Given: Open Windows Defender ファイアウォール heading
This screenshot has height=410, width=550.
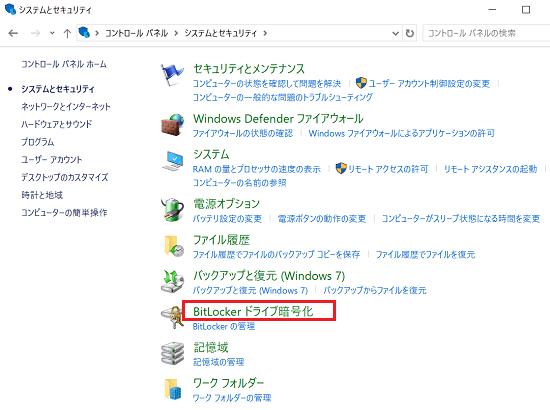Looking at the screenshot, I should tap(278, 119).
